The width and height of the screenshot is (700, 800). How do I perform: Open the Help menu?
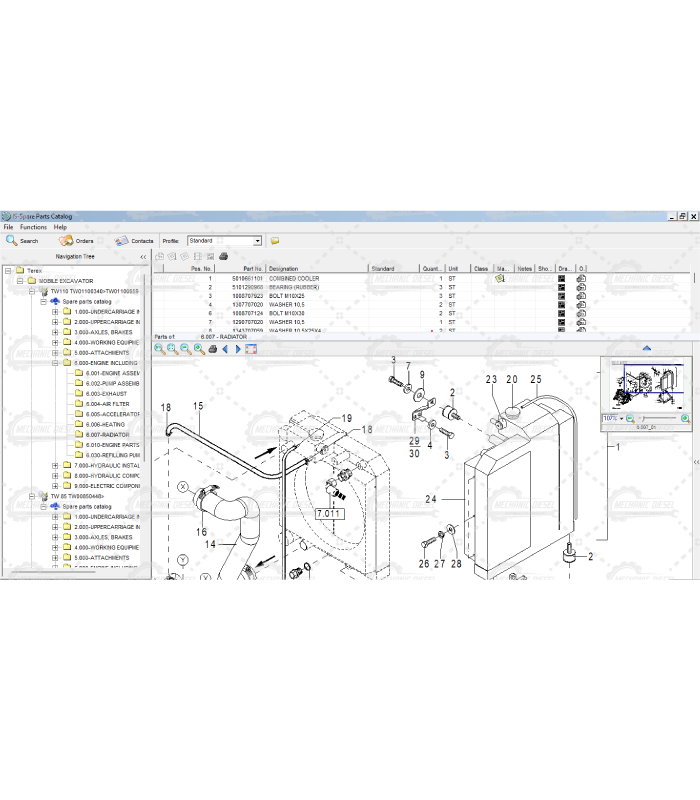(60, 227)
